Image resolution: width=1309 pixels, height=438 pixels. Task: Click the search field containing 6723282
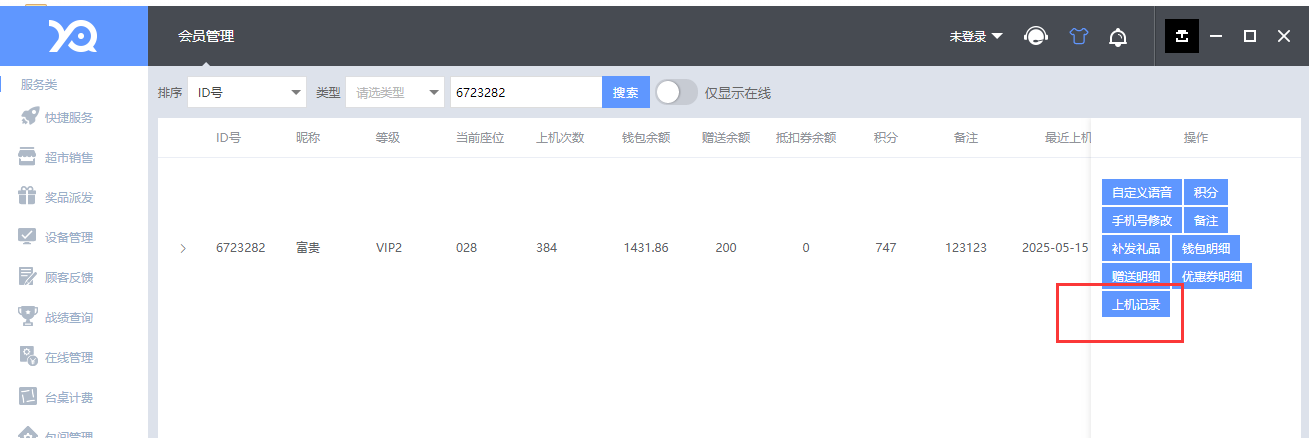[526, 92]
